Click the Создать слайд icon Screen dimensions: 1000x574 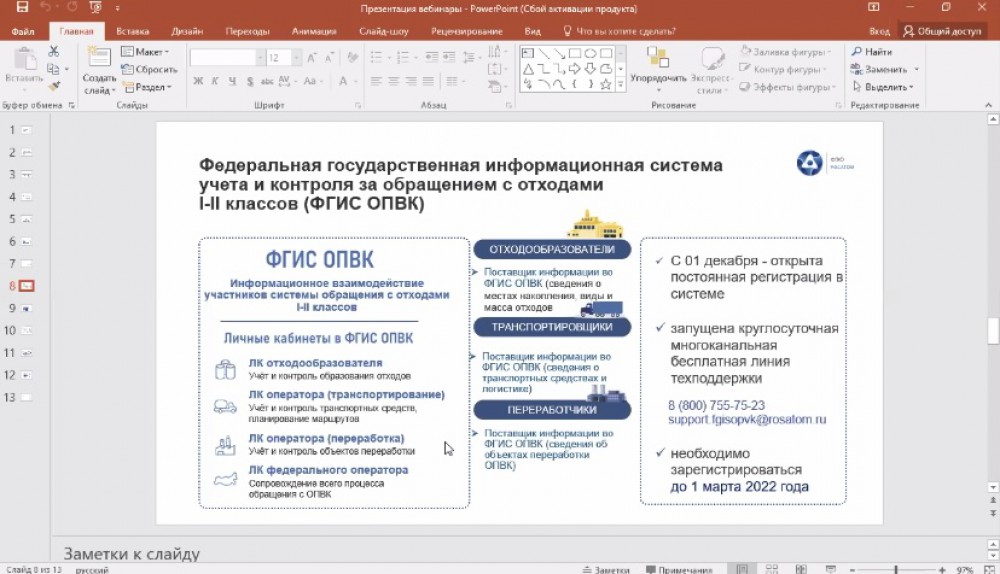[99, 58]
